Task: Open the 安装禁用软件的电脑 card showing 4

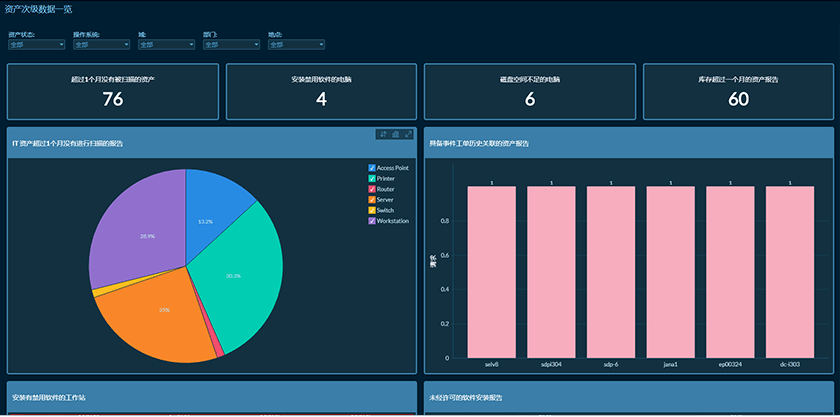Action: point(321,92)
